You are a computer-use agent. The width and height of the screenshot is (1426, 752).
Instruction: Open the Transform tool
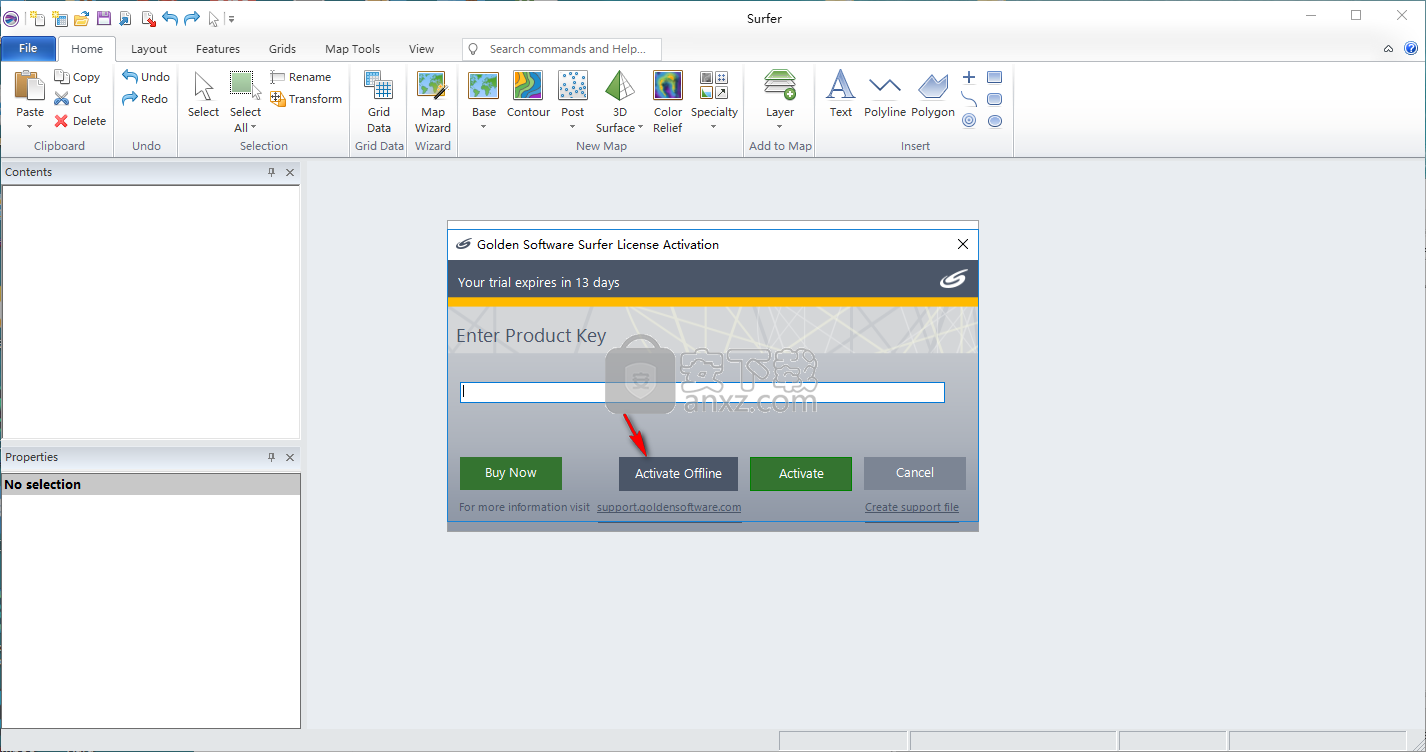(306, 99)
